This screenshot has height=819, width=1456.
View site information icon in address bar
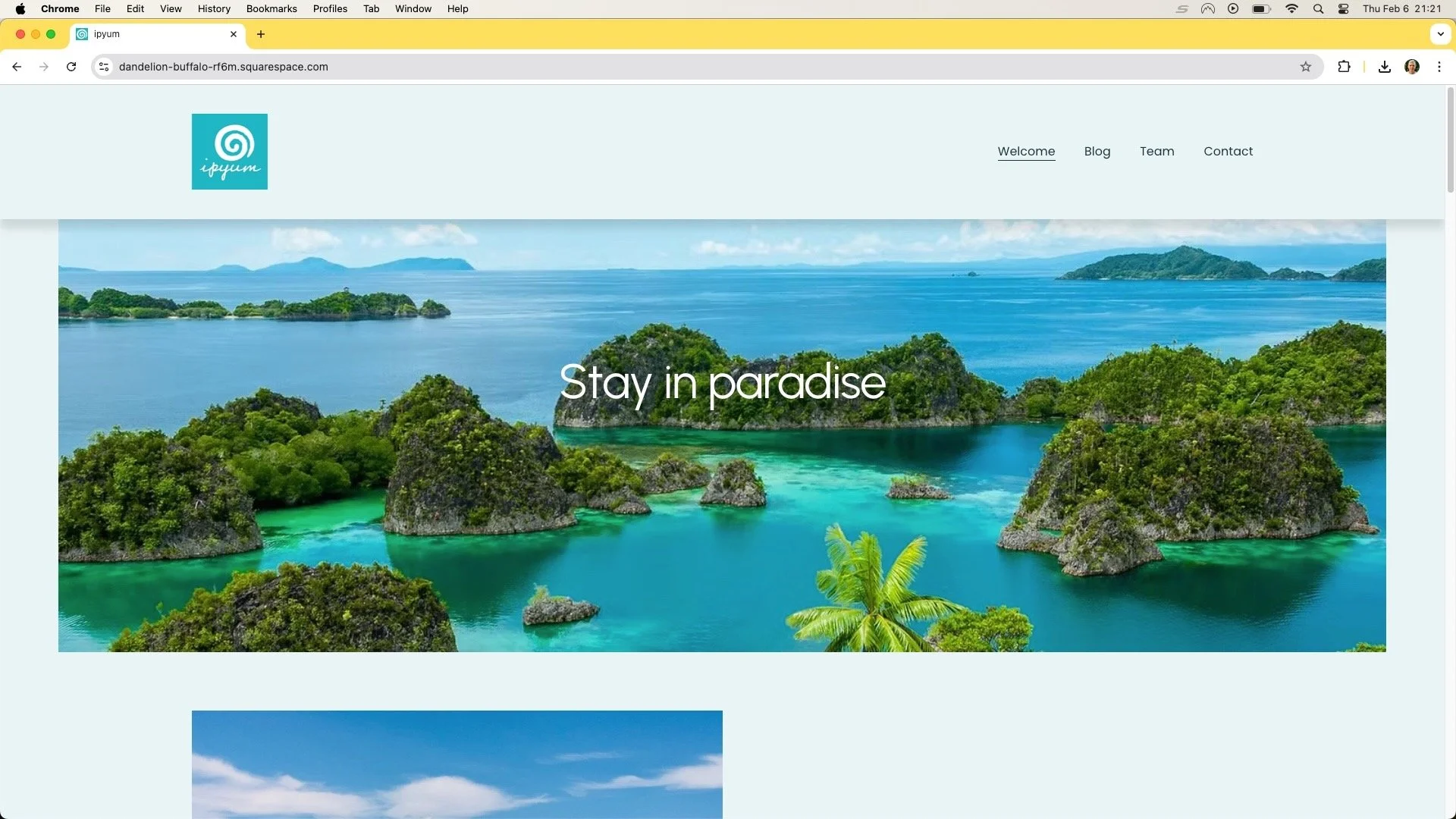104,67
